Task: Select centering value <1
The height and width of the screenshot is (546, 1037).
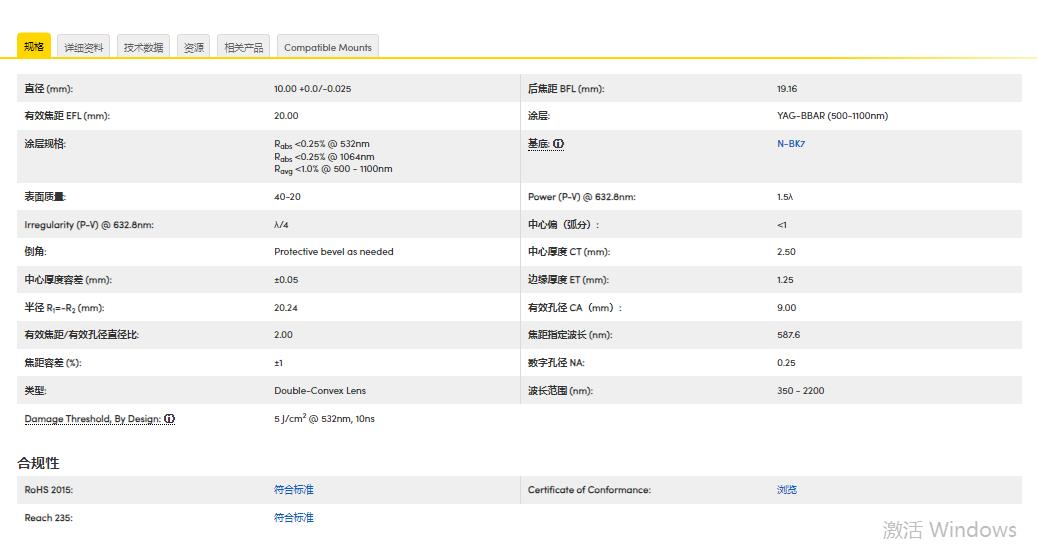Action: click(x=782, y=225)
